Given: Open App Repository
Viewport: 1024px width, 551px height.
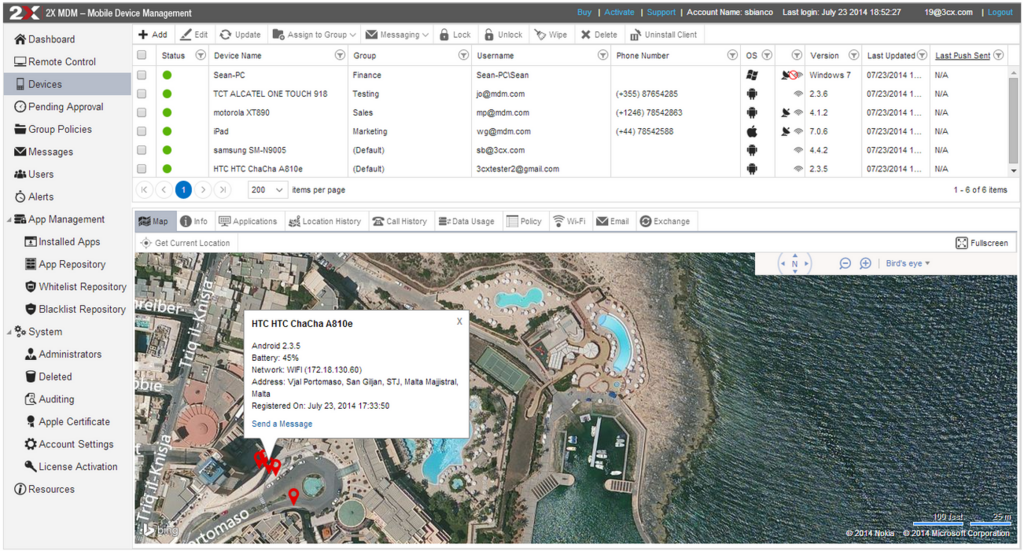Looking at the screenshot, I should click(65, 264).
